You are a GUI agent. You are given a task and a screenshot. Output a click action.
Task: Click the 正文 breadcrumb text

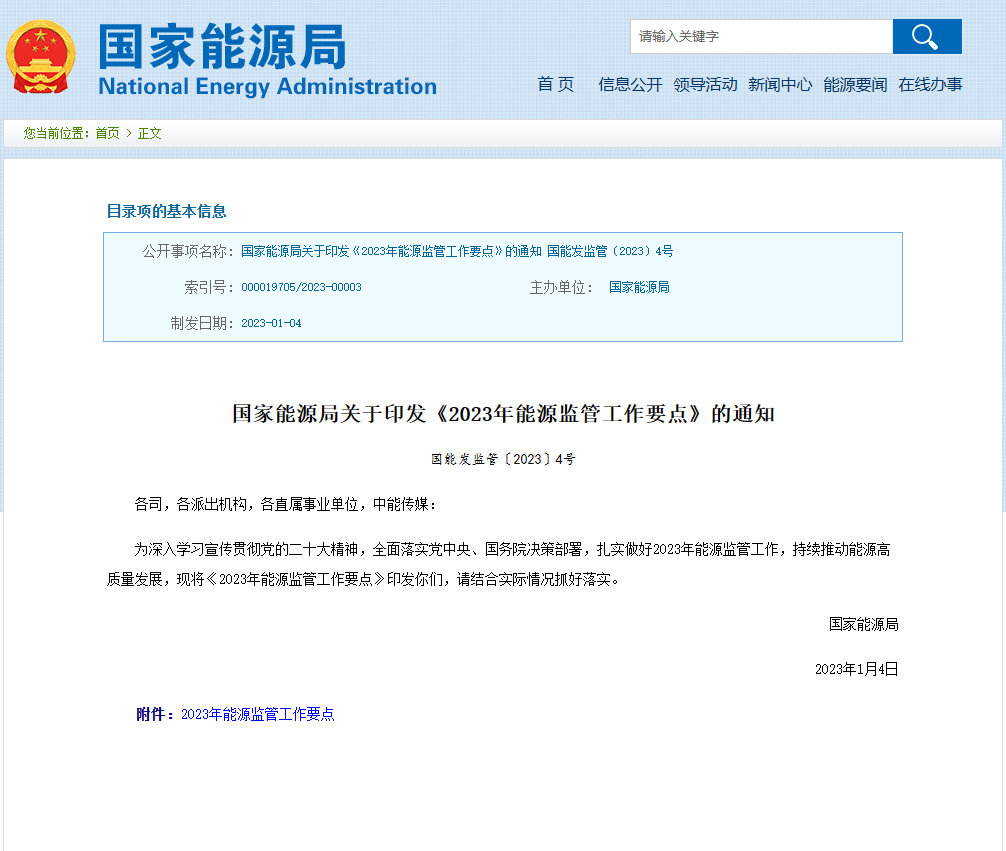pos(149,133)
